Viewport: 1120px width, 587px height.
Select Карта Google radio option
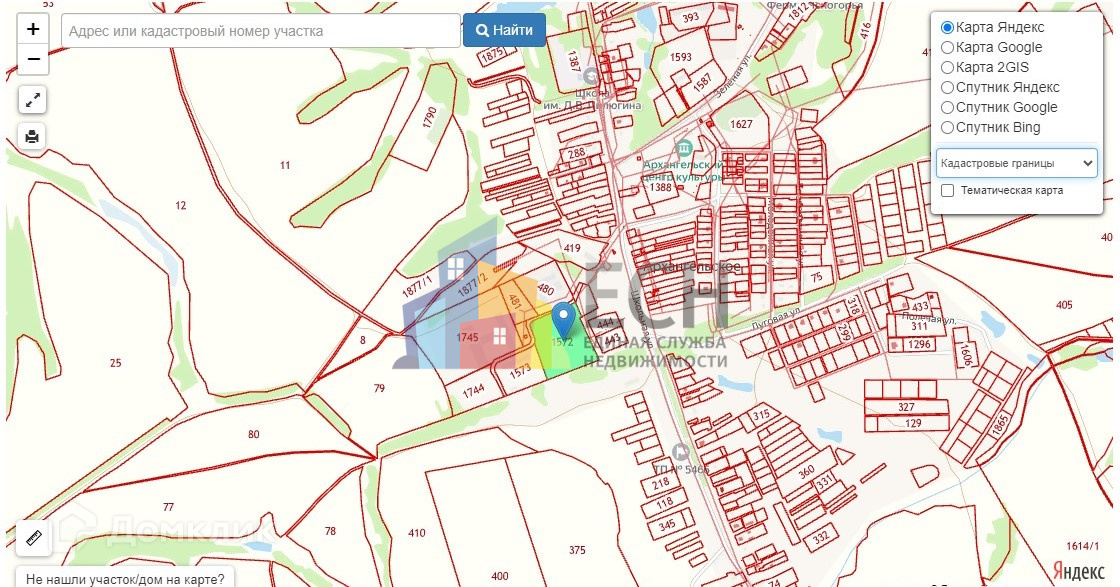[x=947, y=47]
